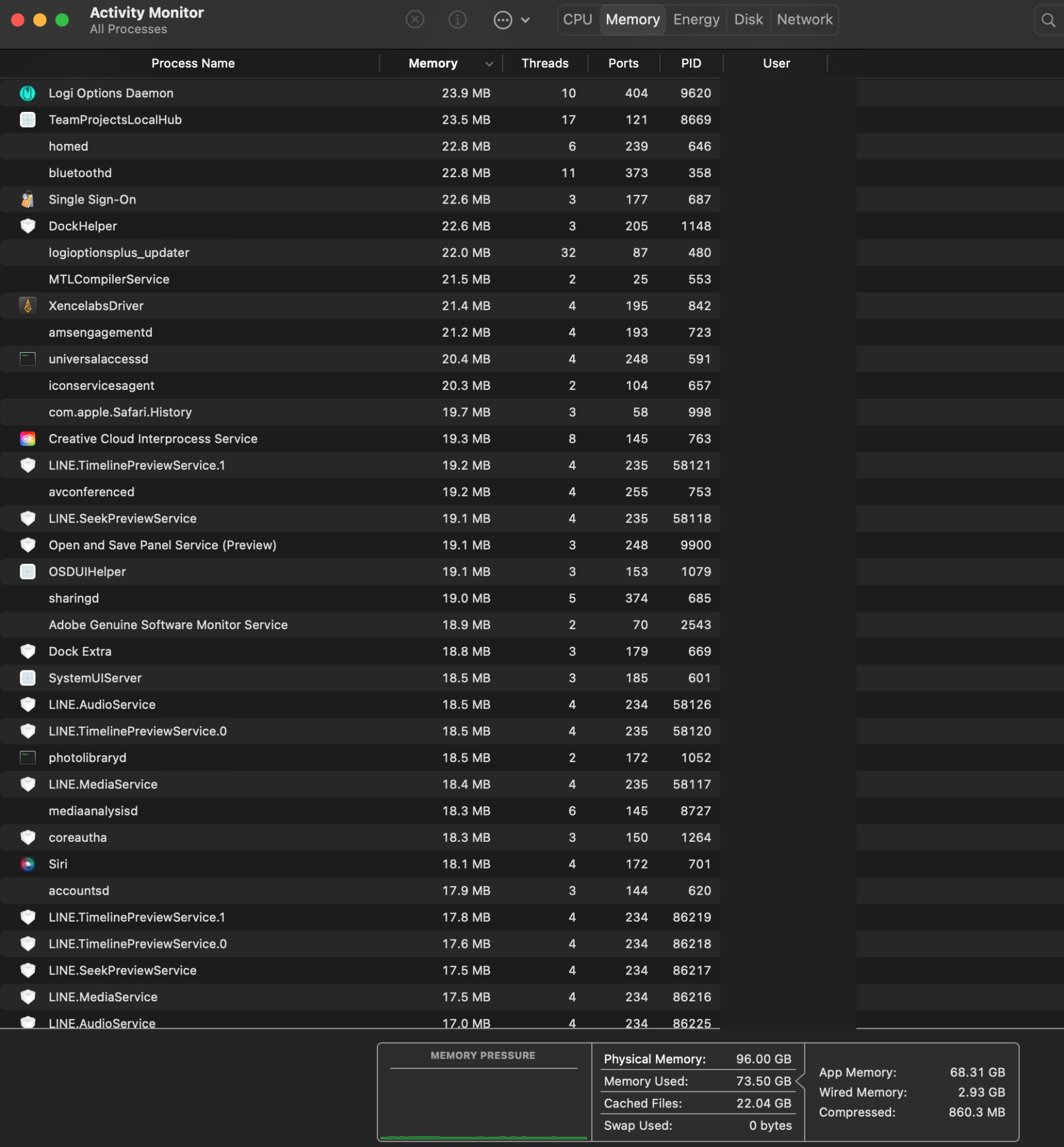
Task: Click the LINE.TimelinePreviewService.1 icon with PID 58121
Action: click(28, 465)
